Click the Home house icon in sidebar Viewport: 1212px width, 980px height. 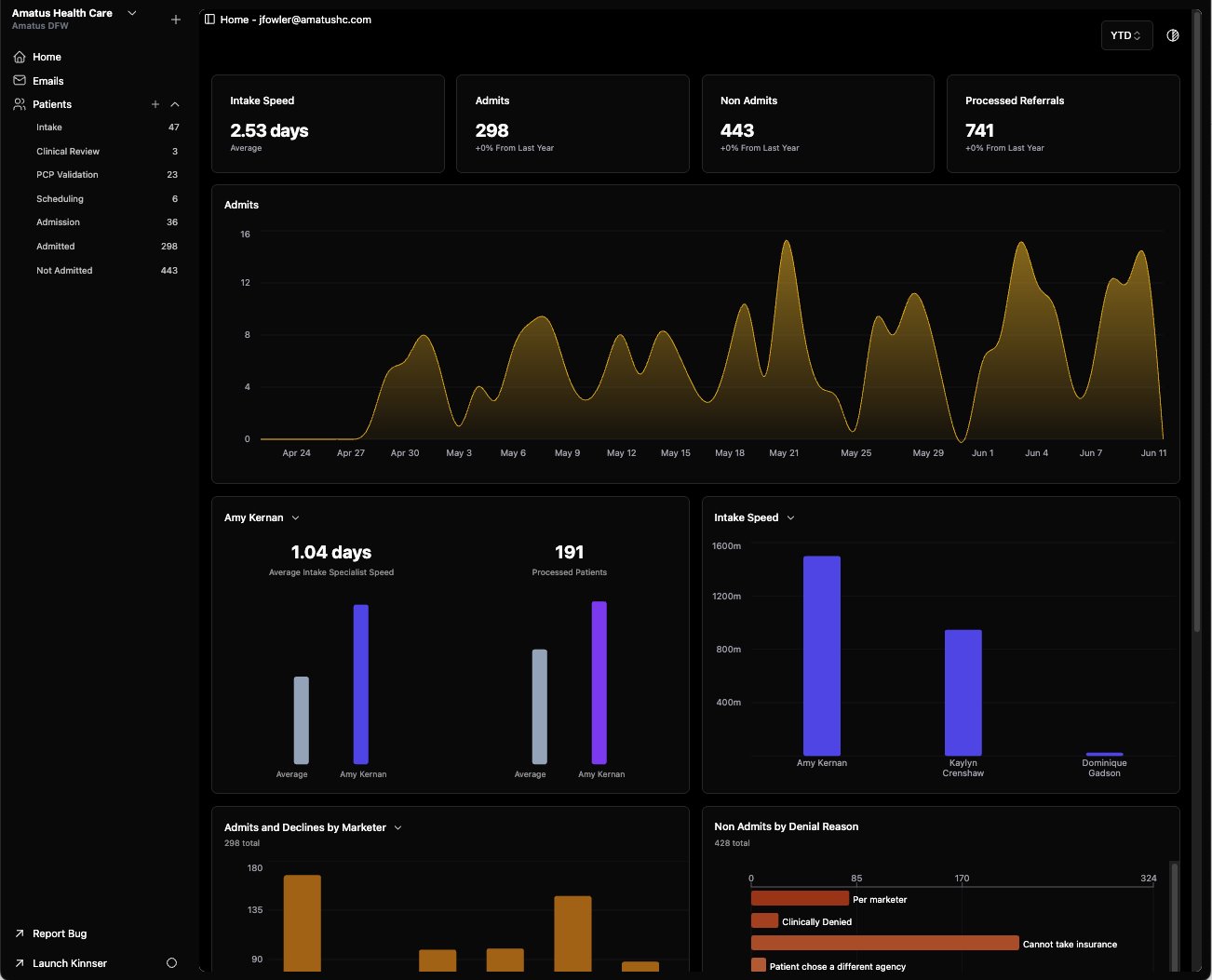point(20,57)
